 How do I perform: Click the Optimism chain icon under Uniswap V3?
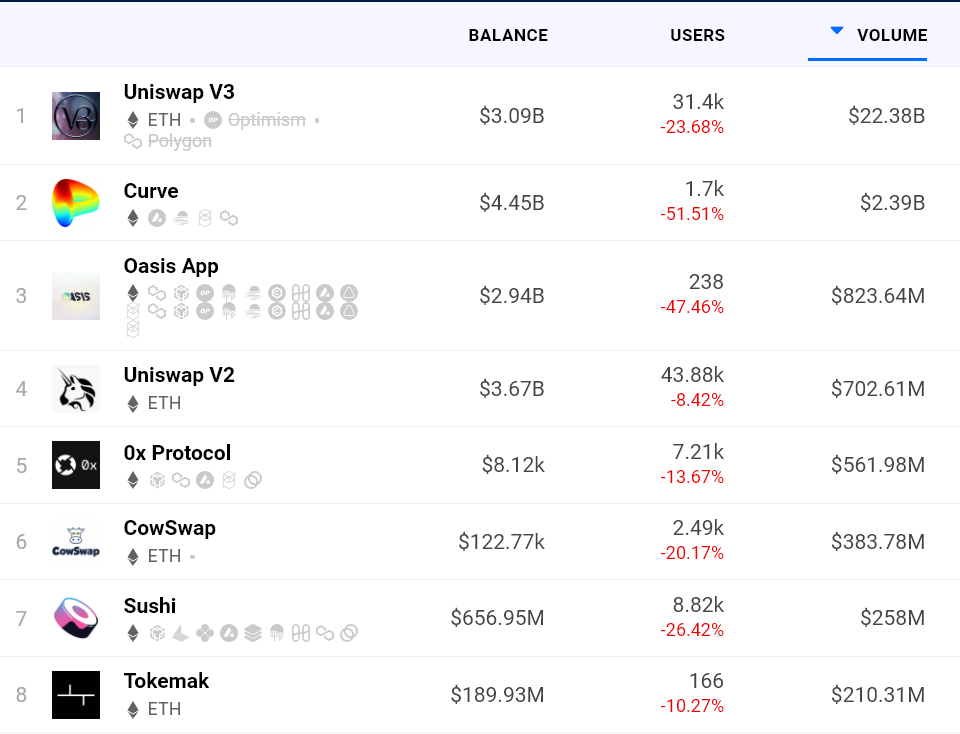coord(212,120)
